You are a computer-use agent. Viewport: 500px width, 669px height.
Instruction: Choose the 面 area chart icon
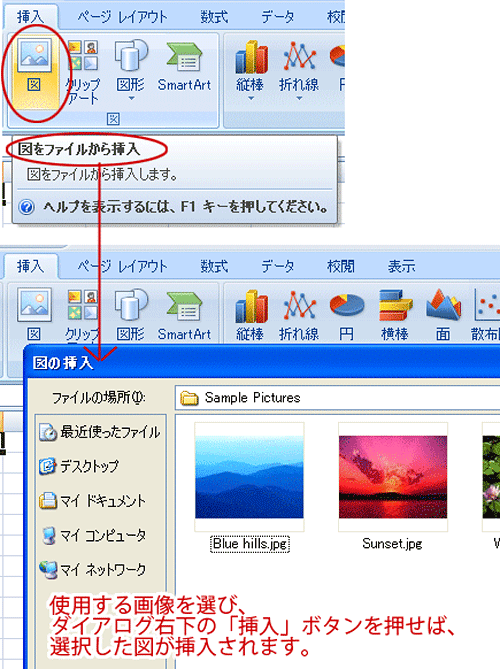pos(443,314)
